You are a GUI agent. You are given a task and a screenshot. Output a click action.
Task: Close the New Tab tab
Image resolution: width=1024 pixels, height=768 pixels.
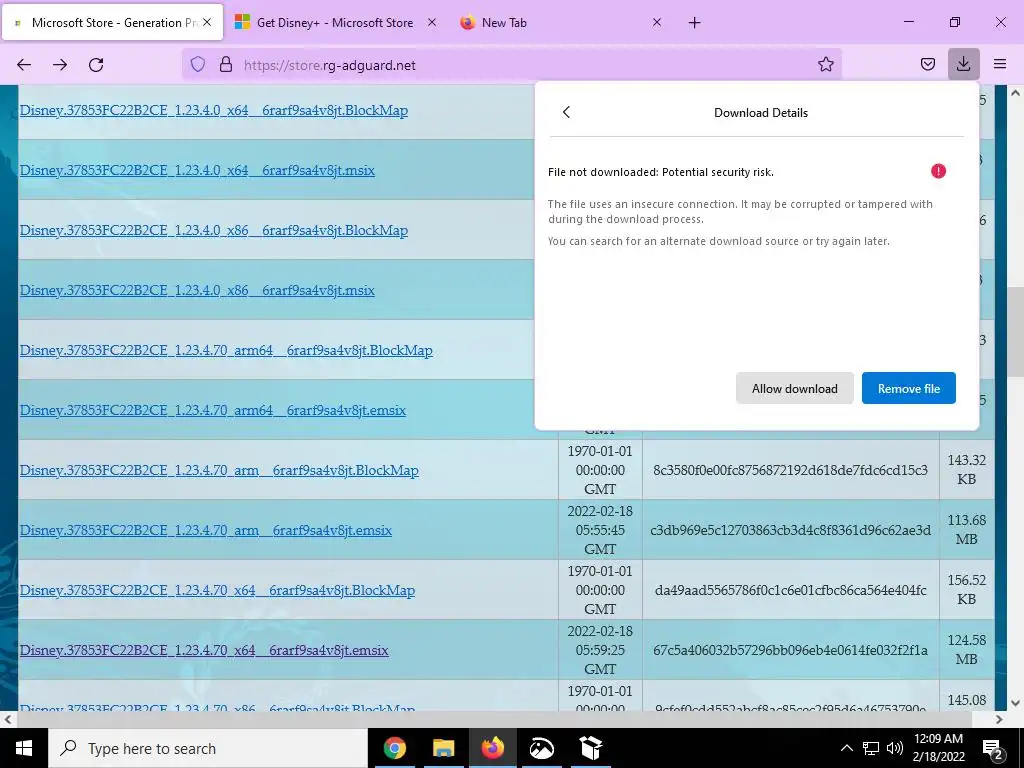pyautogui.click(x=657, y=22)
